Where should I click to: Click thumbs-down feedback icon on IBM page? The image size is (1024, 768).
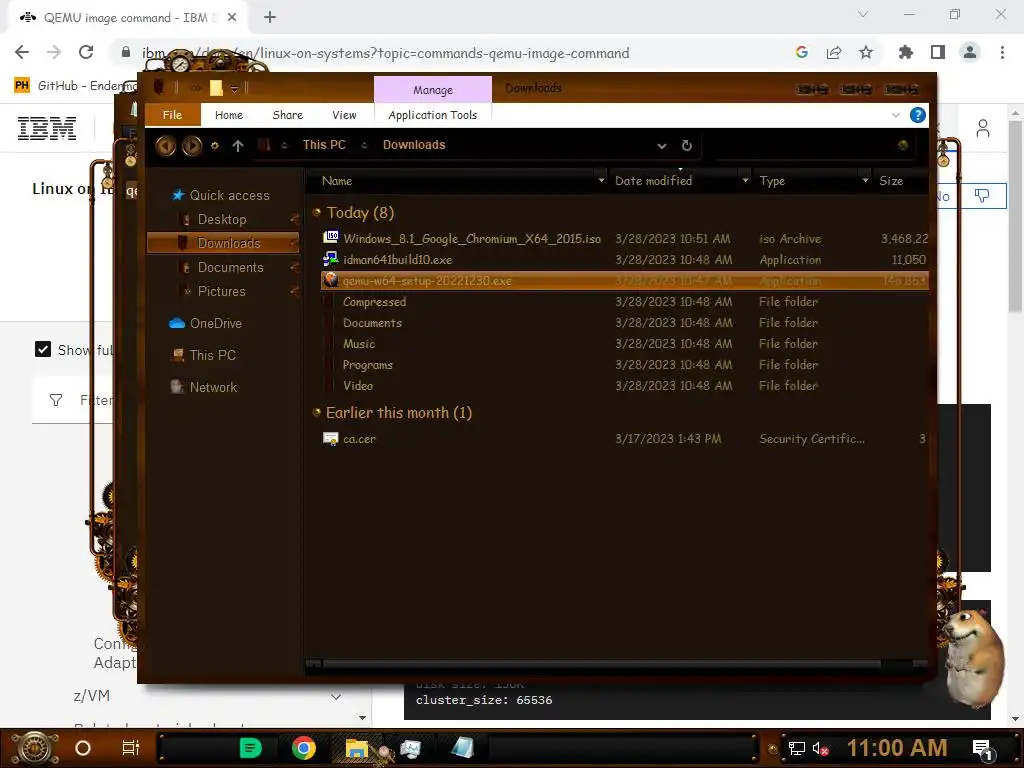(982, 195)
